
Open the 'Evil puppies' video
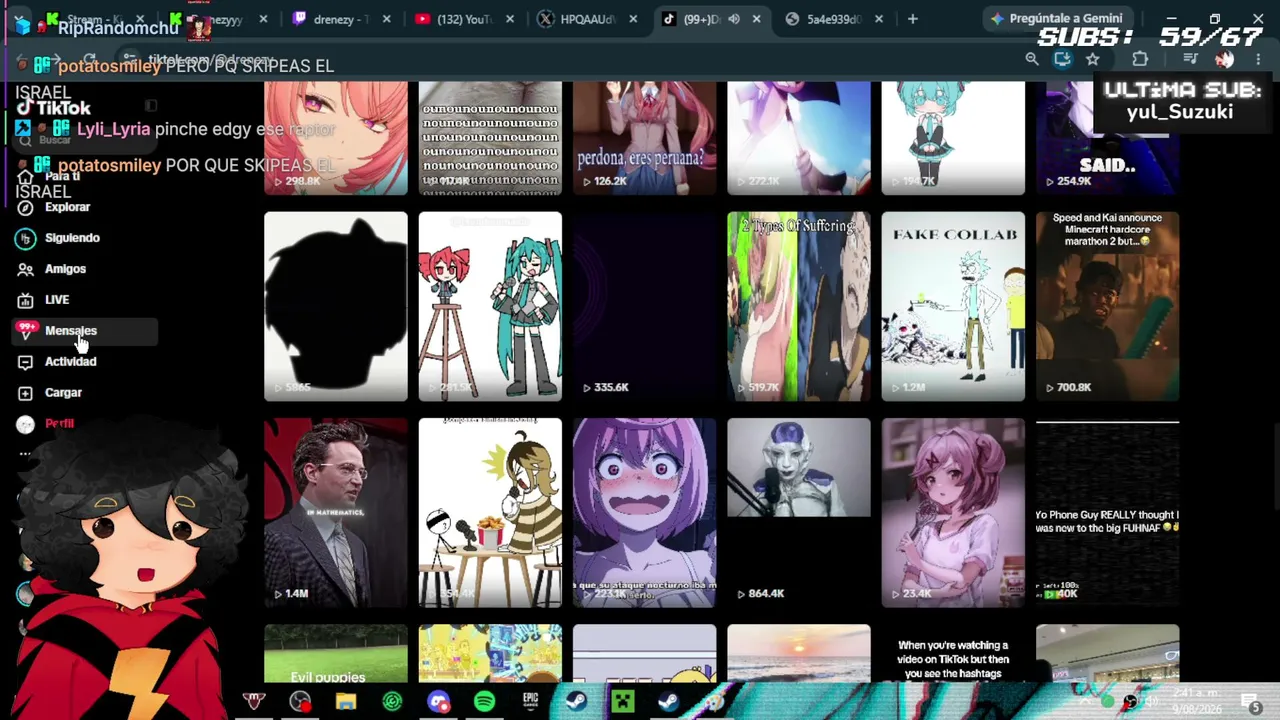point(336,654)
